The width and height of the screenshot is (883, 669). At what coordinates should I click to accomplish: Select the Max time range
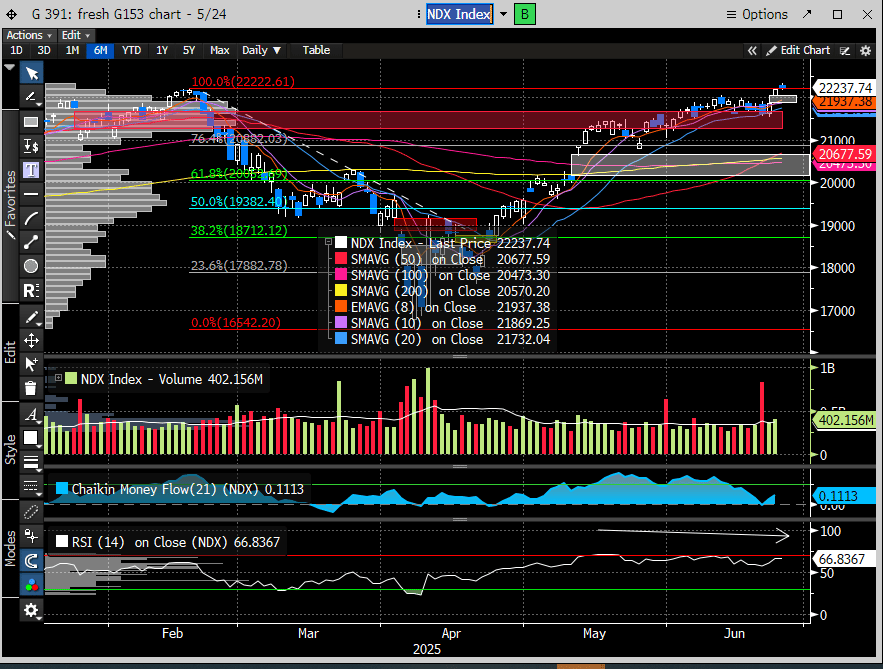click(220, 50)
